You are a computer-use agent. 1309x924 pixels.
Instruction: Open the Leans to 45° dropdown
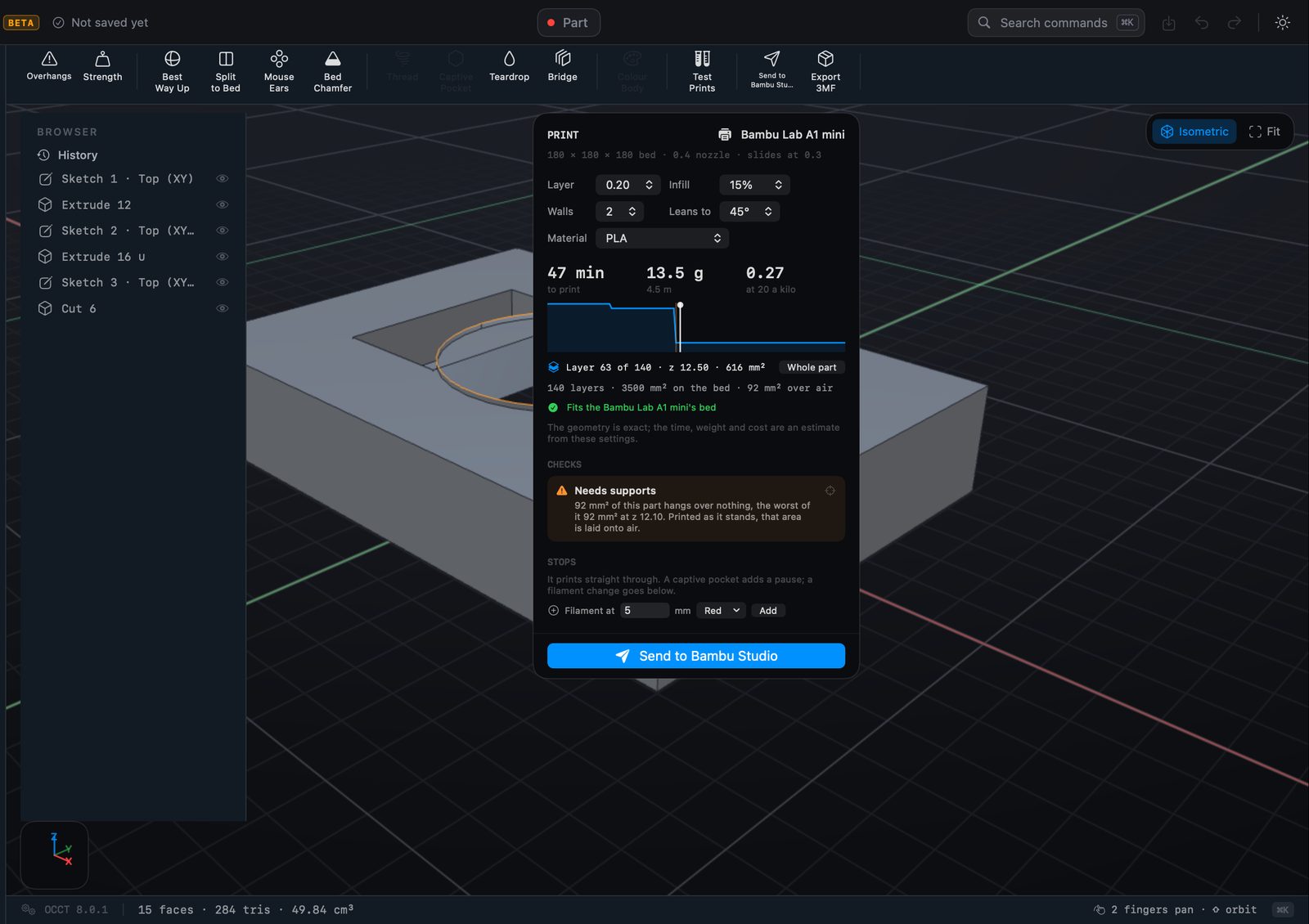749,212
